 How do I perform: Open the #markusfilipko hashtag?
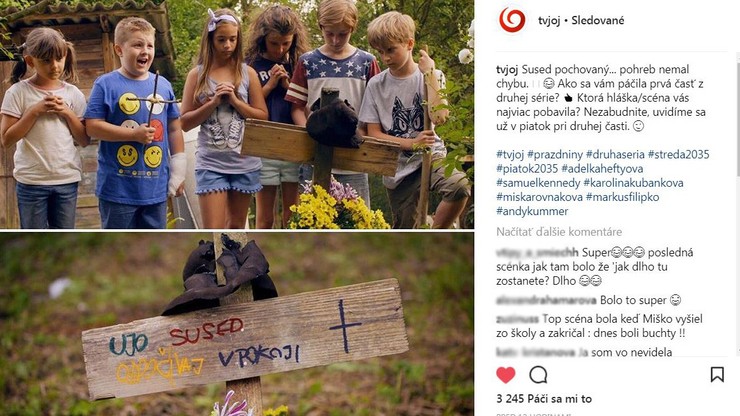[x=622, y=197]
